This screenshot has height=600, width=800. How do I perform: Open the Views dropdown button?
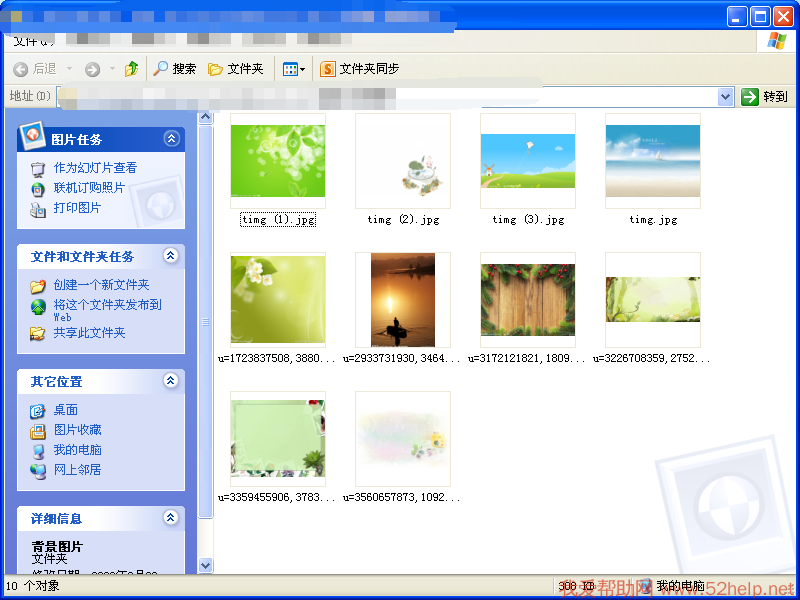pyautogui.click(x=293, y=69)
